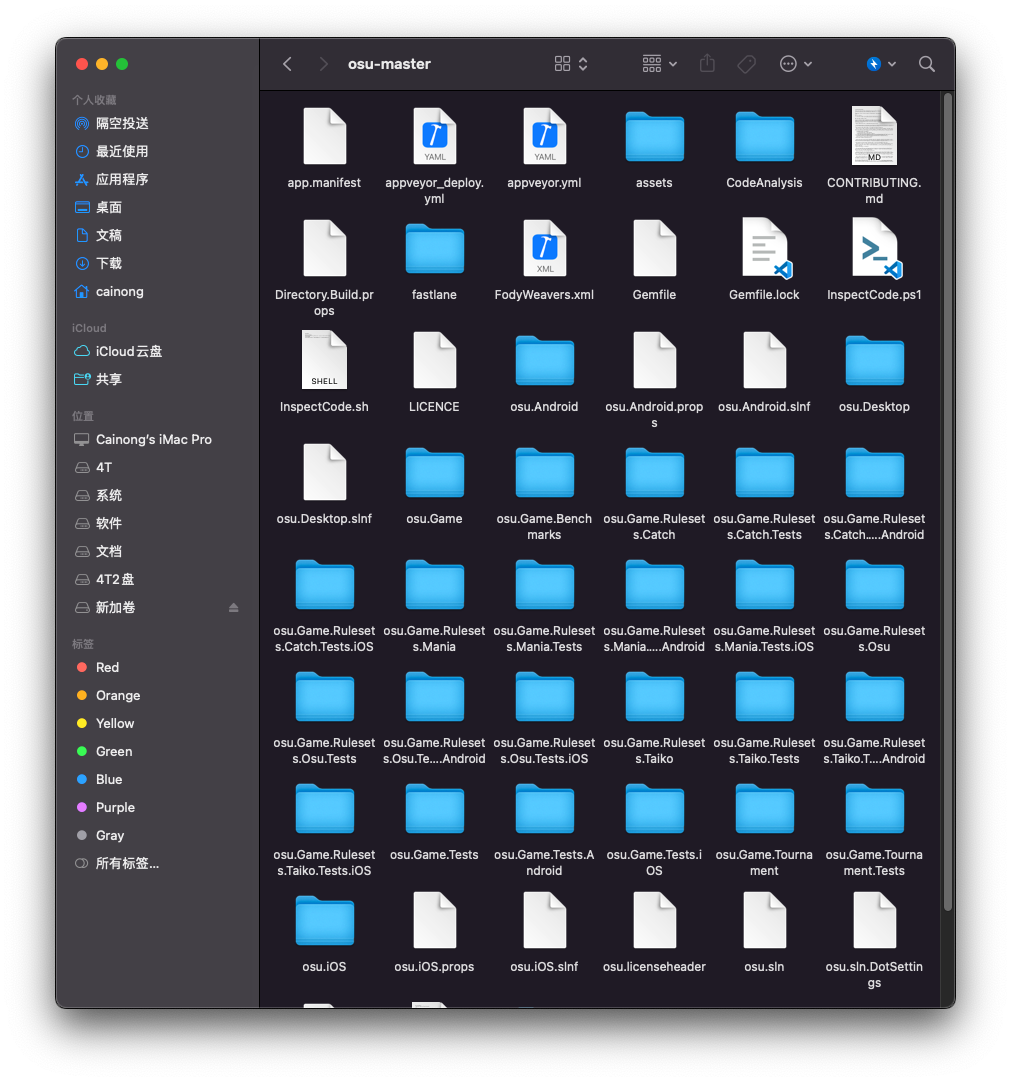Go to Desktop (桌面) in sidebar
The height and width of the screenshot is (1082, 1011).
coord(157,207)
